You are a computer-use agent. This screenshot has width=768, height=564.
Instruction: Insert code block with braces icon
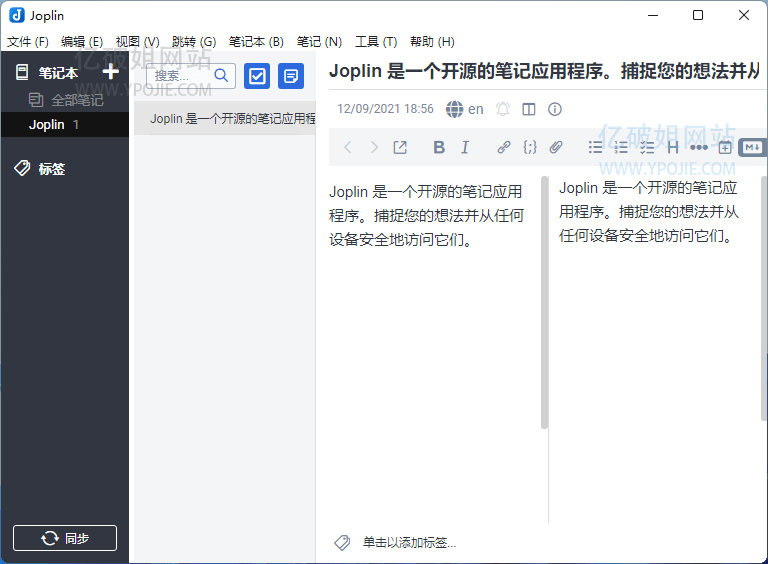tap(530, 147)
